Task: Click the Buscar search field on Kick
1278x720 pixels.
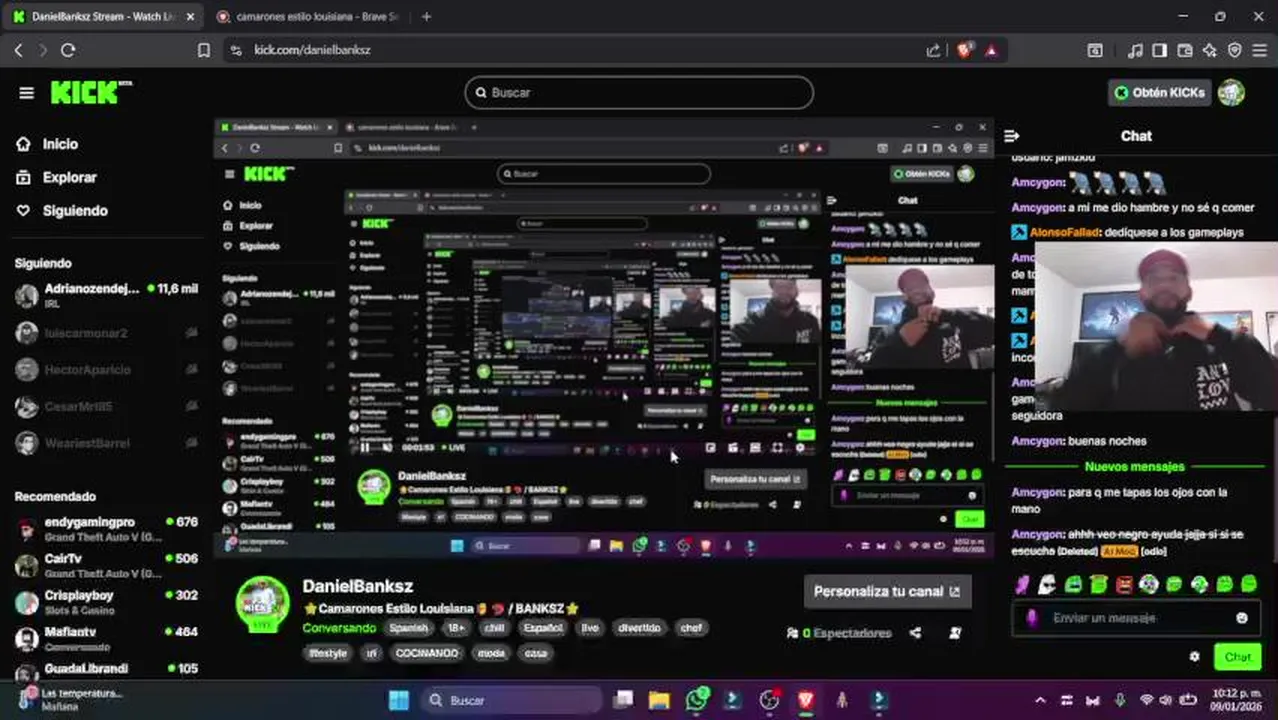Action: 639,92
